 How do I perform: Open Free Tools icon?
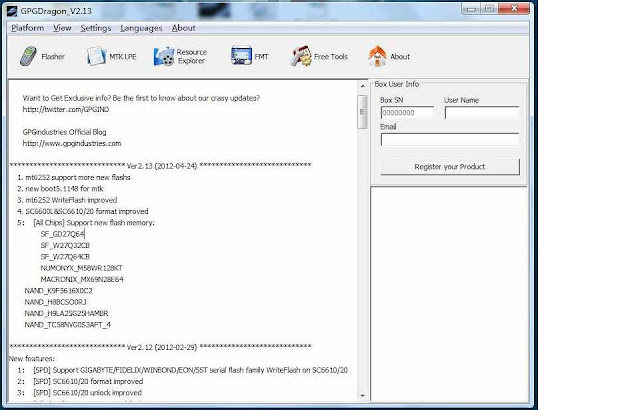click(301, 56)
